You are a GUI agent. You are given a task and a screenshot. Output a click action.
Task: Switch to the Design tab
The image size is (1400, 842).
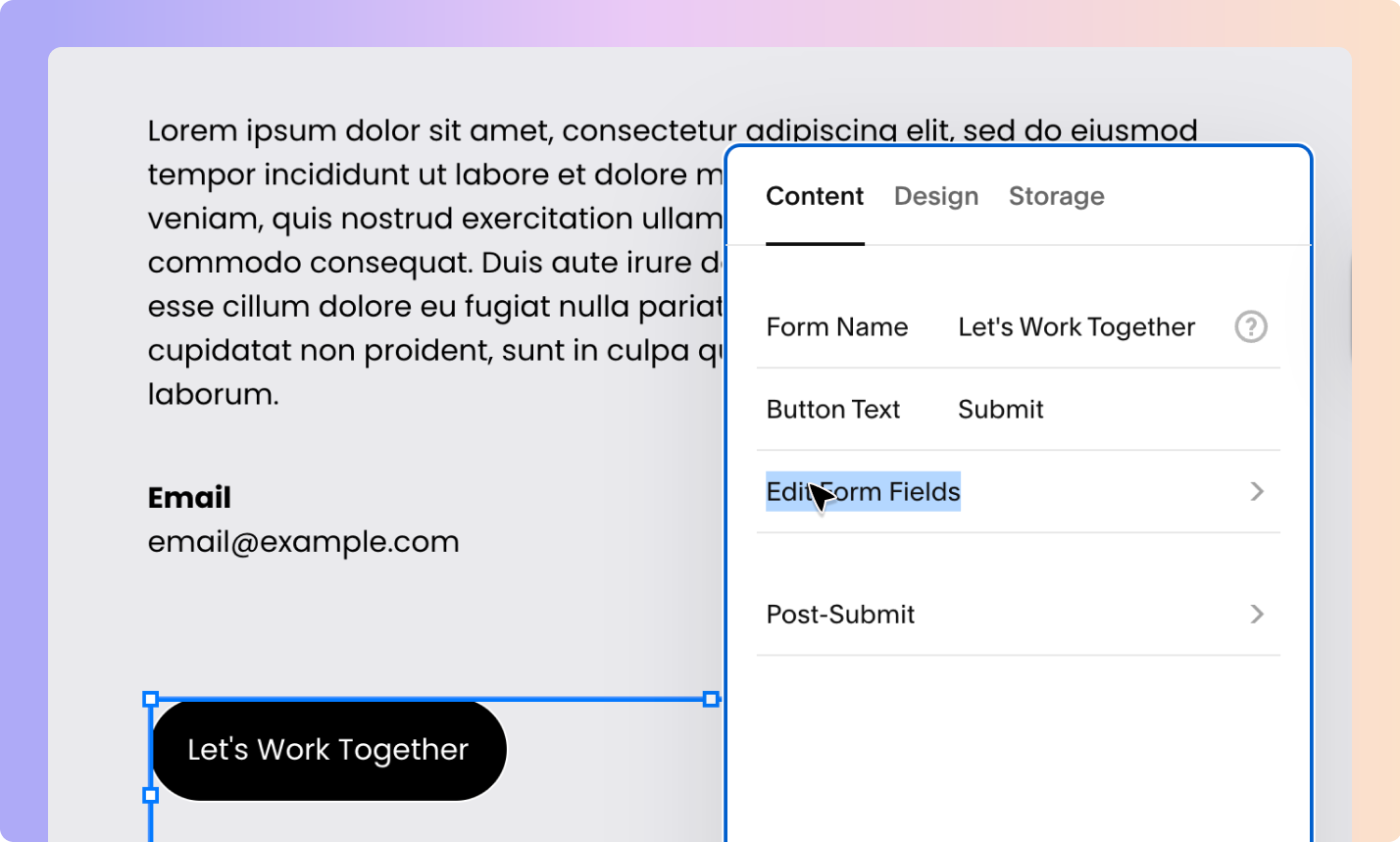936,196
